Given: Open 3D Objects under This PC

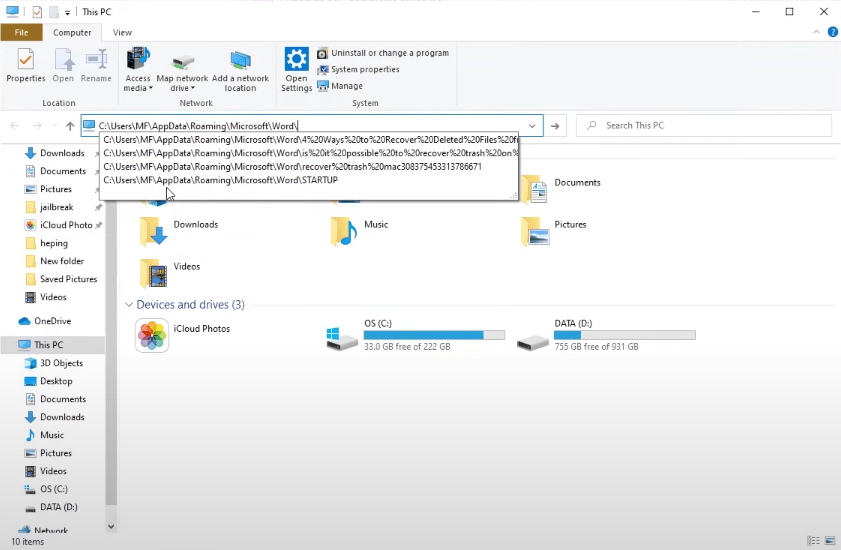Looking at the screenshot, I should 61,363.
